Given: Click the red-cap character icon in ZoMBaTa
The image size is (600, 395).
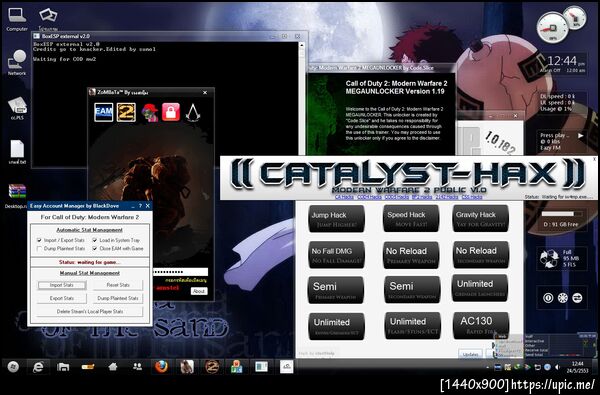Looking at the screenshot, I should coord(150,113).
